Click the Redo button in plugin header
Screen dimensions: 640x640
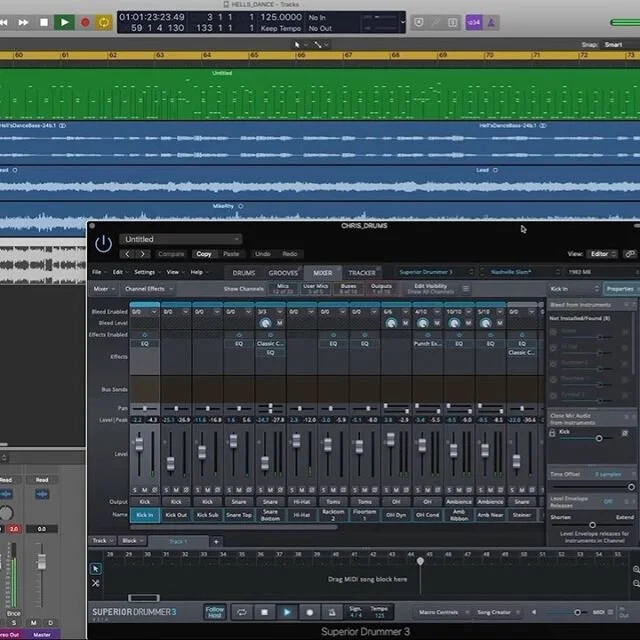290,254
